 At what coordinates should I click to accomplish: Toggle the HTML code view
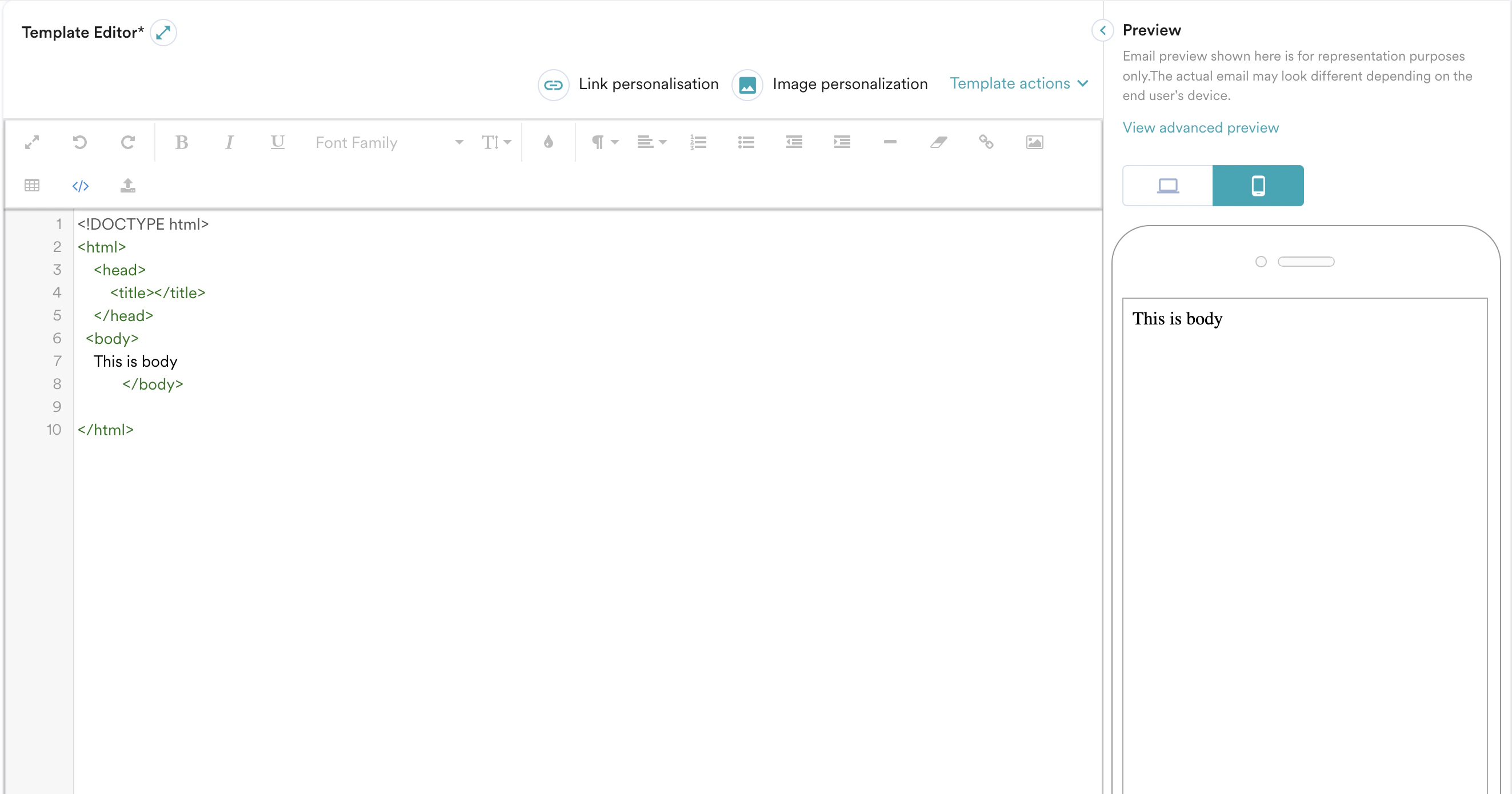81,186
